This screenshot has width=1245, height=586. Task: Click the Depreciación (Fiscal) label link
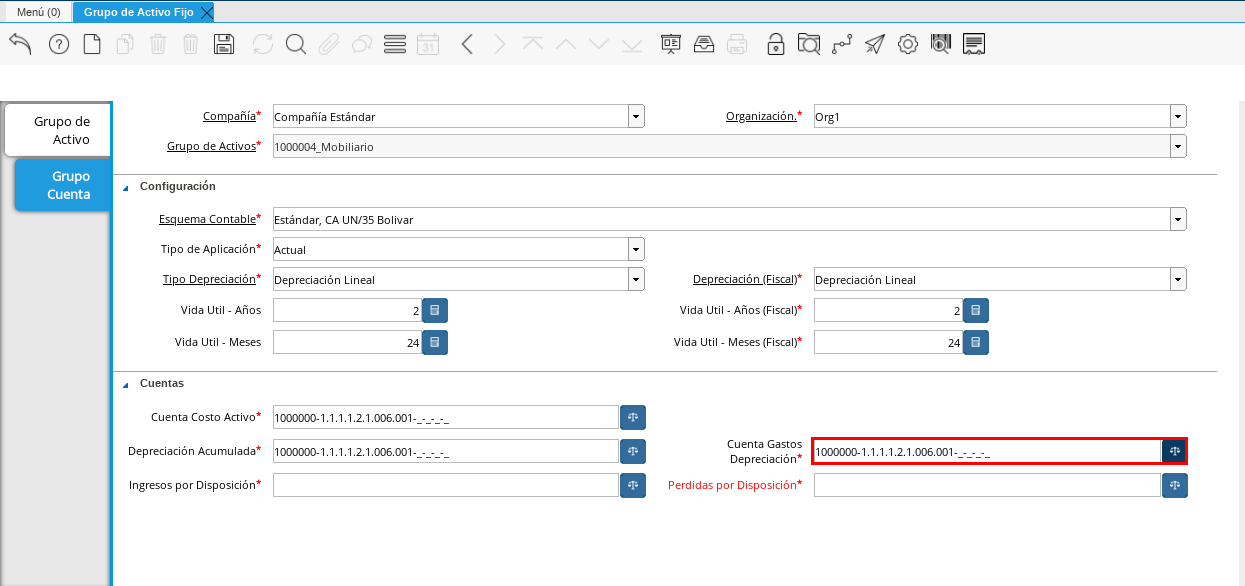point(745,279)
